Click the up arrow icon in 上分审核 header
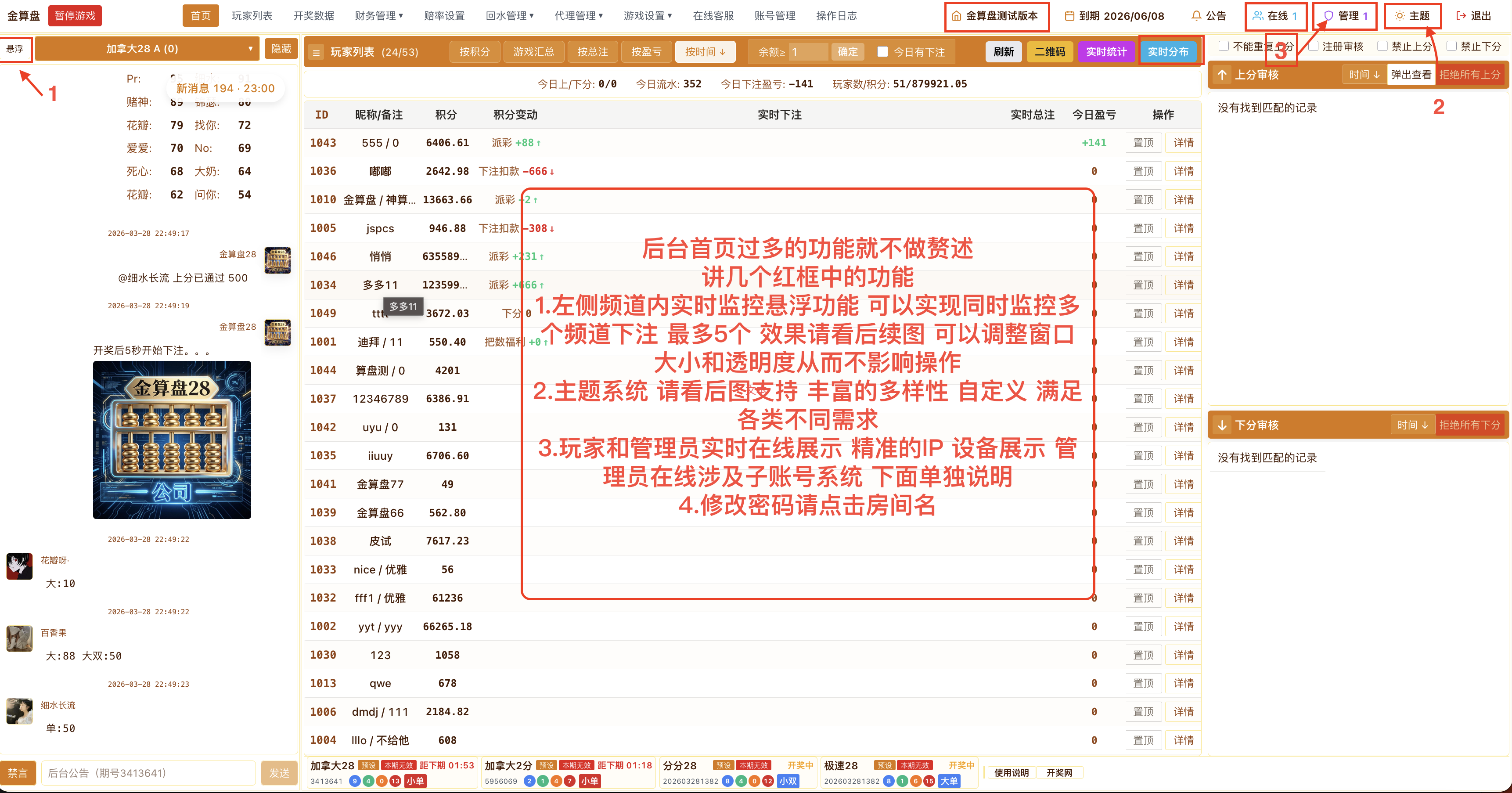The image size is (1512, 793). pos(1222,75)
